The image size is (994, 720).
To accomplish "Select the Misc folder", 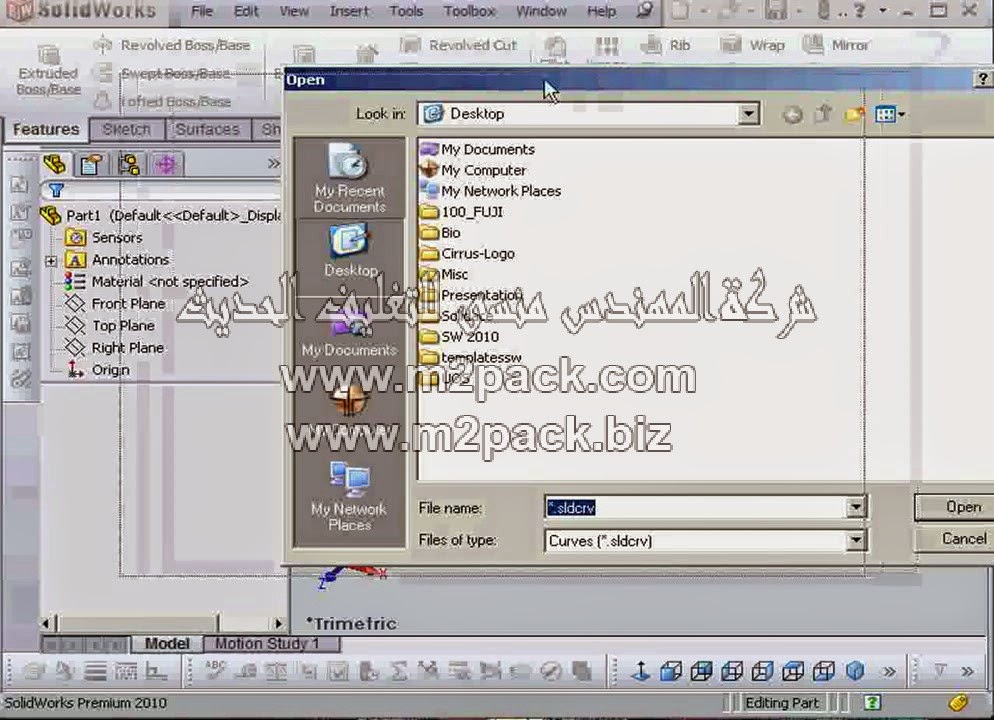I will [445, 275].
